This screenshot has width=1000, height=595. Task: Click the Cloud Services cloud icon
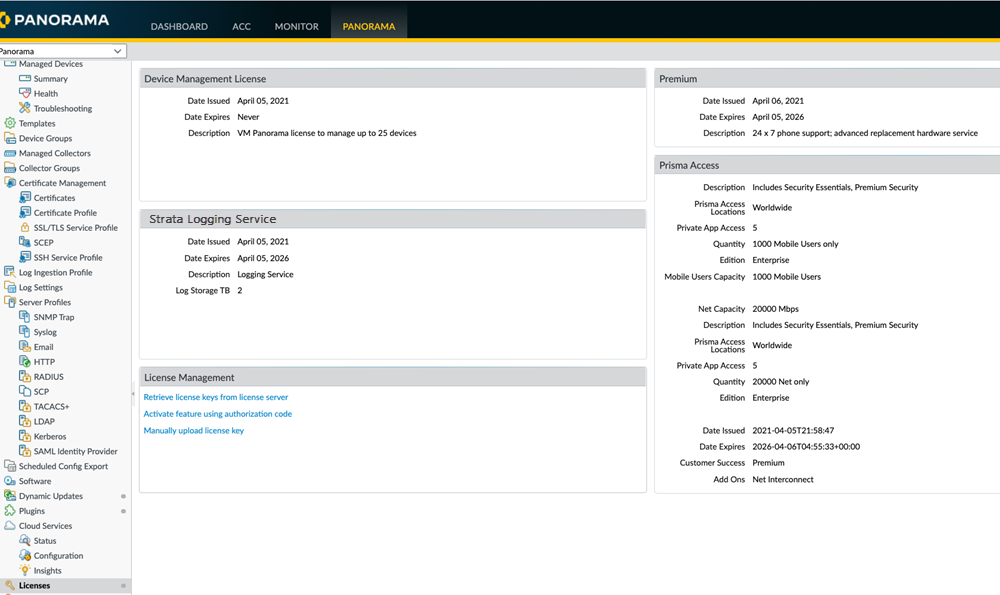point(10,526)
